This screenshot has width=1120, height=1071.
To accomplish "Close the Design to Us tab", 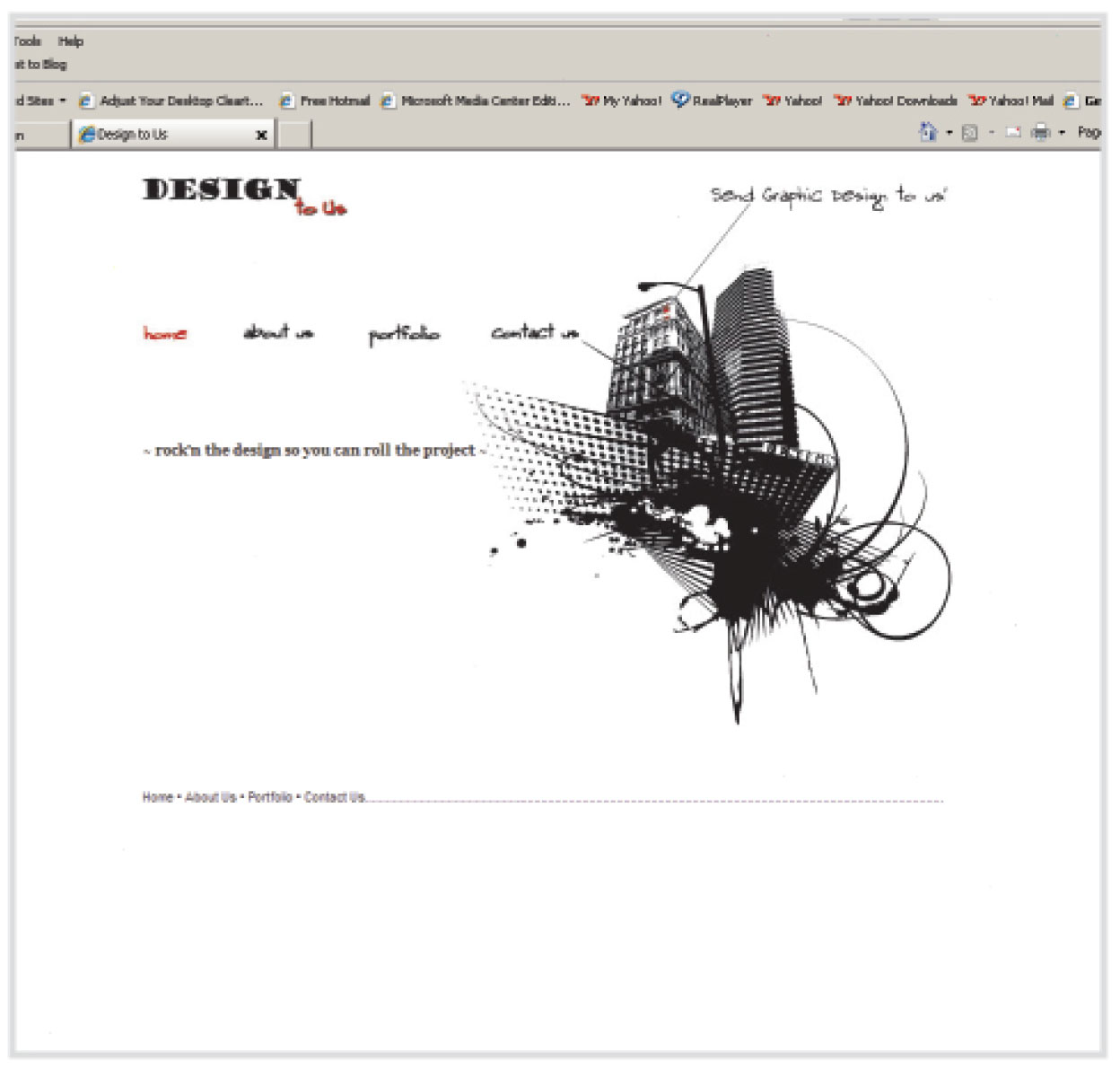I will (261, 136).
